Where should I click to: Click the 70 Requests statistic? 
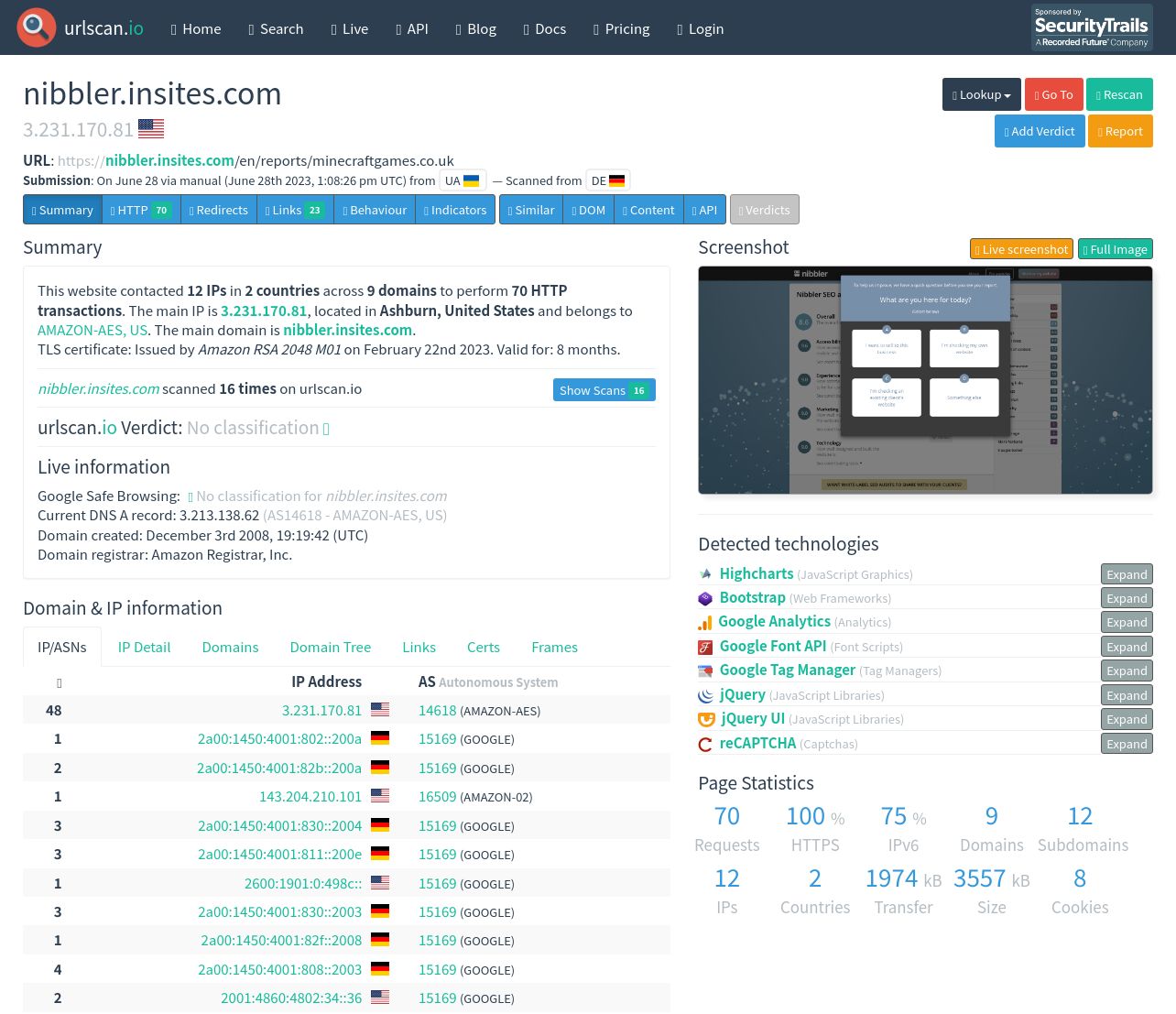point(727,828)
